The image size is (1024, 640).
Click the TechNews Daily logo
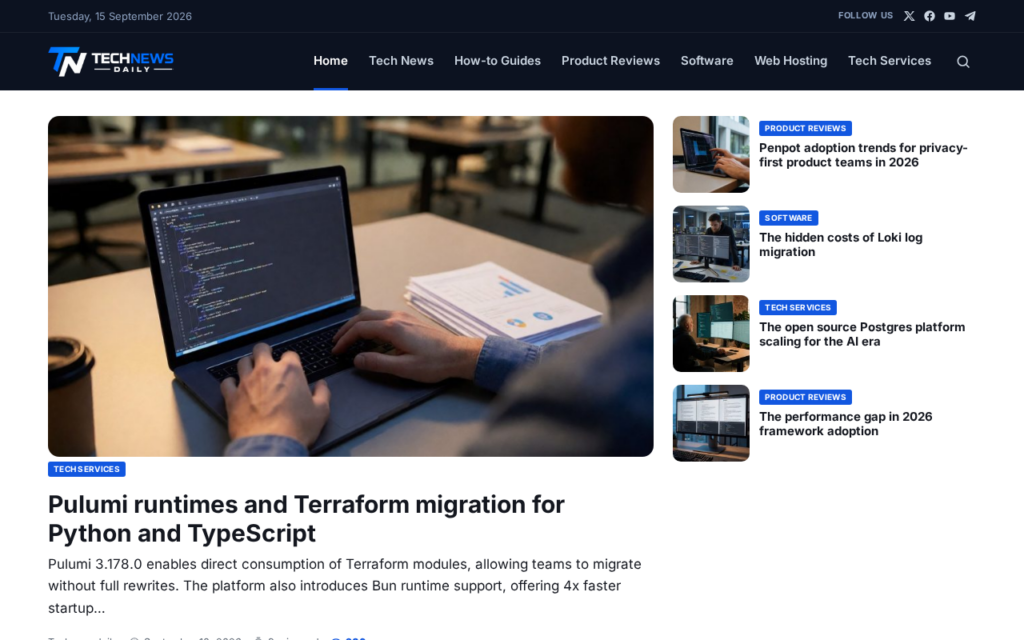pos(111,61)
